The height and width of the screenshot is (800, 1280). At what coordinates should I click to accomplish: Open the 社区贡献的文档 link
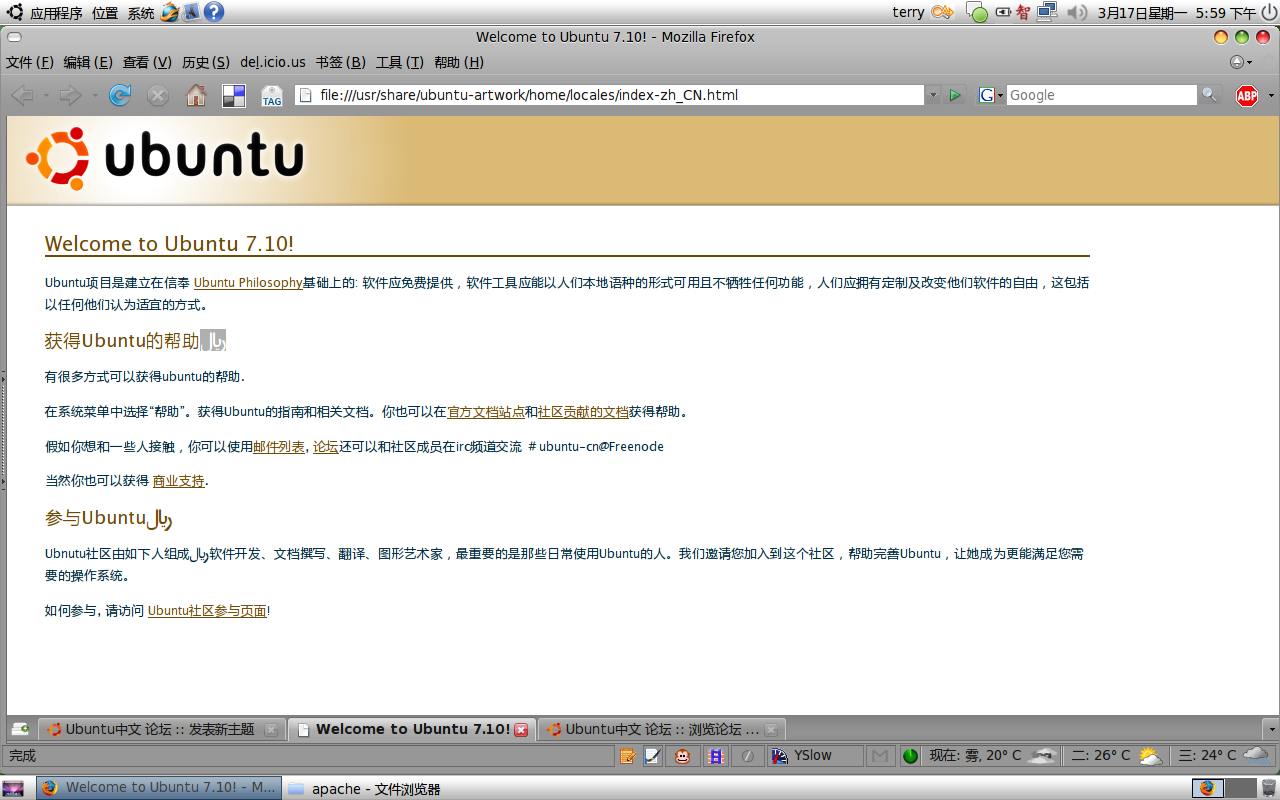coord(583,412)
